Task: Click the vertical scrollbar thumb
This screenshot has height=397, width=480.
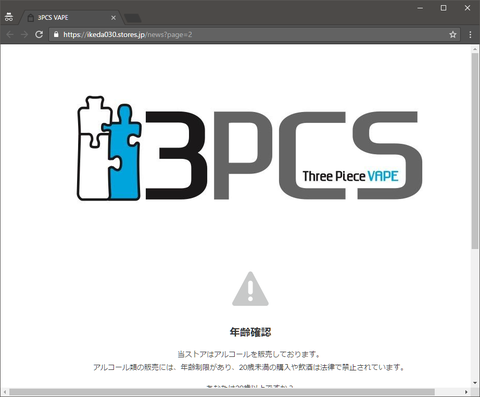Action: (x=475, y=151)
